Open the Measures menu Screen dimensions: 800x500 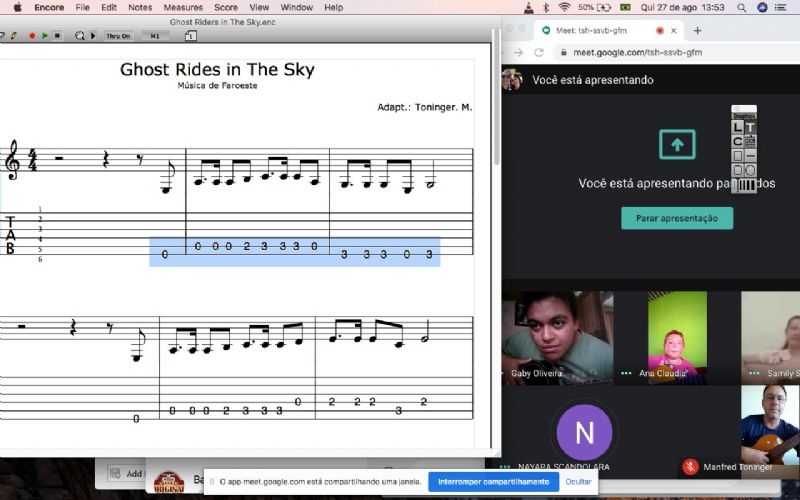(x=183, y=7)
